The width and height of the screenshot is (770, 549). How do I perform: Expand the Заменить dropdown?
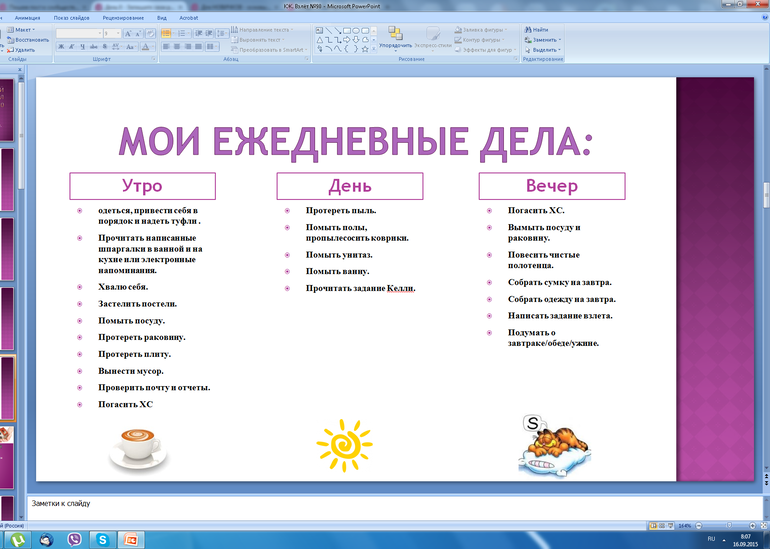pos(546,40)
